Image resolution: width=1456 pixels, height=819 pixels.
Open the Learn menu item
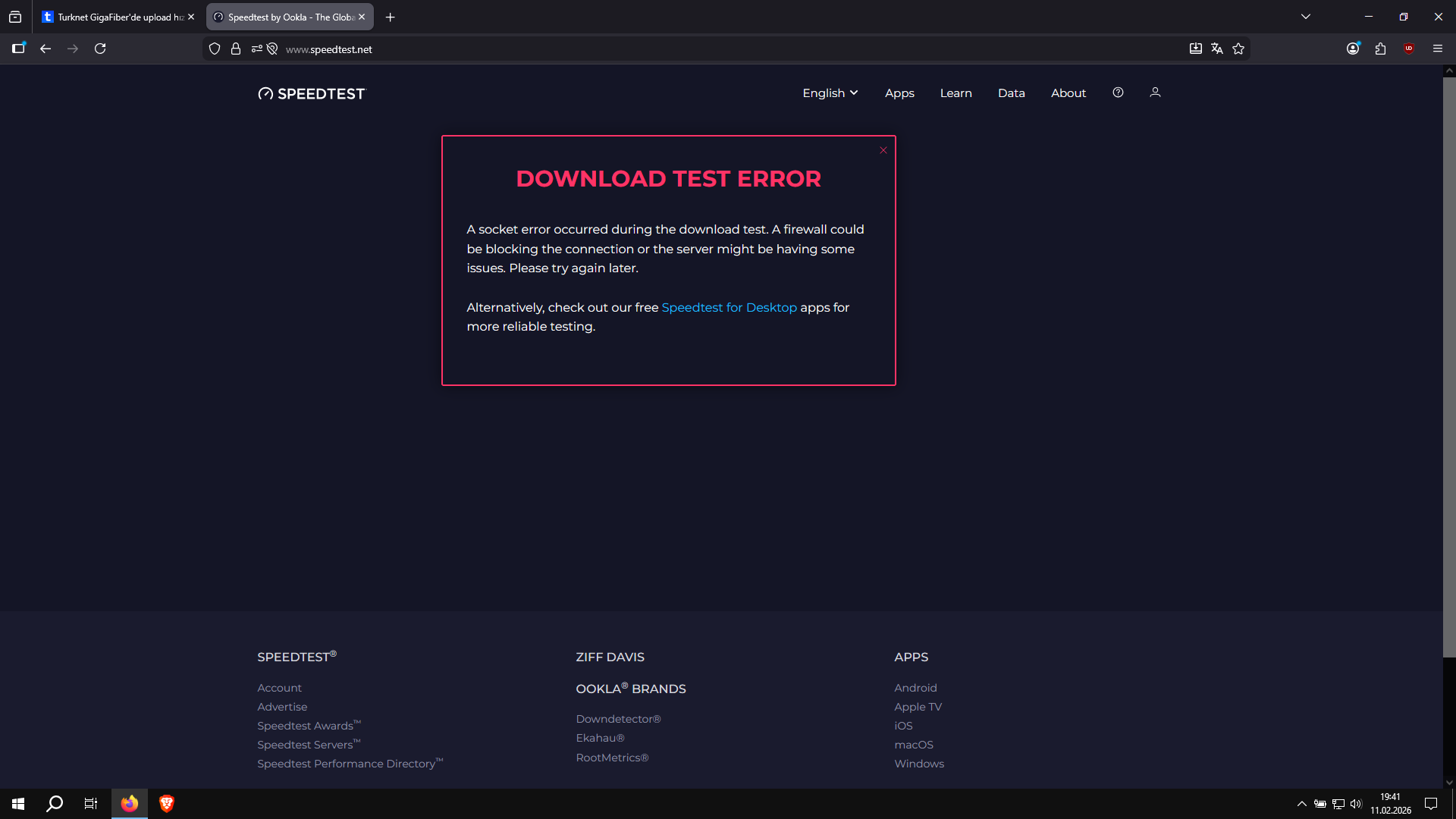[955, 93]
